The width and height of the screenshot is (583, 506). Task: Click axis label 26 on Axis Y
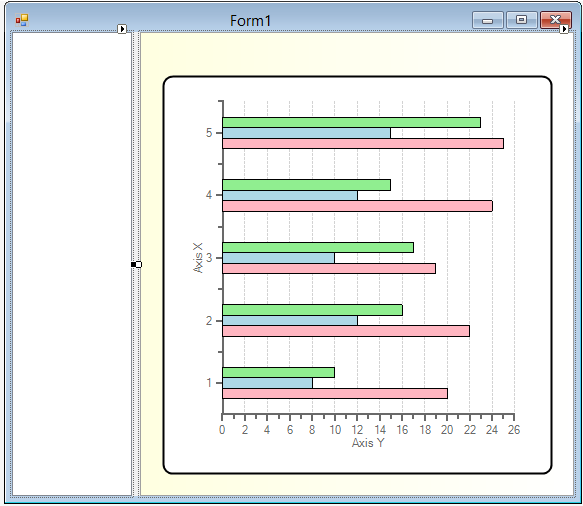pos(514,430)
